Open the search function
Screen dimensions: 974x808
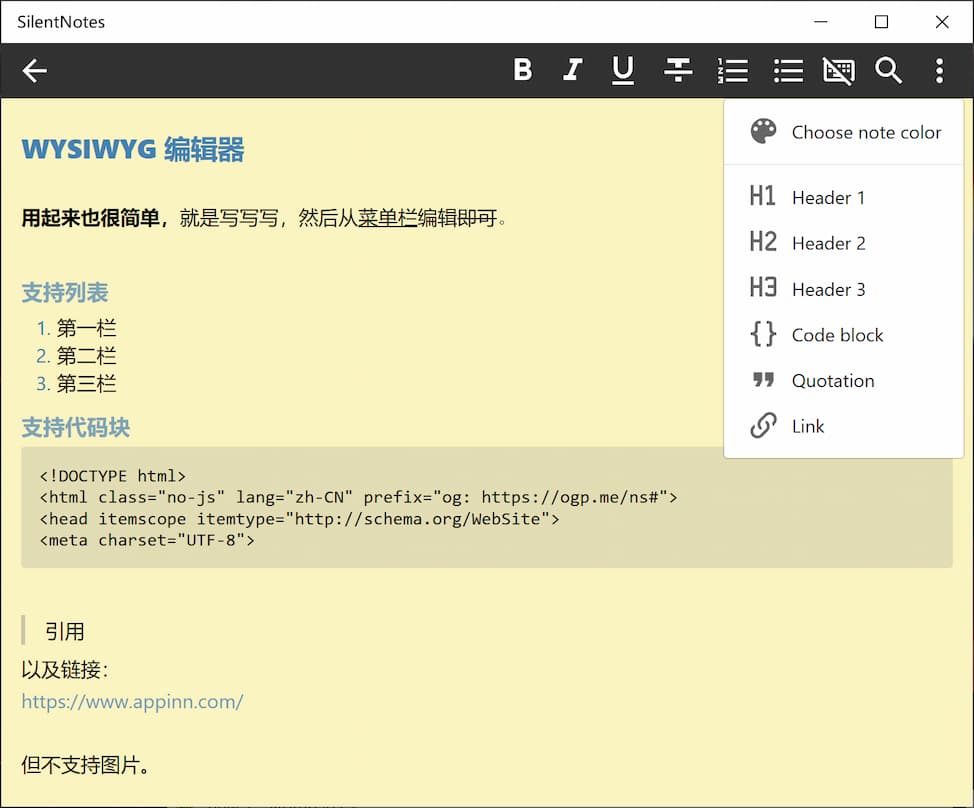[889, 70]
